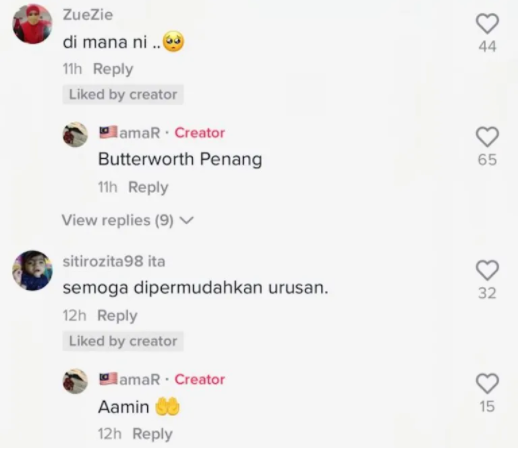This screenshot has height=451, width=518.
Task: Click the chevron next to View replies
Action: point(187,220)
